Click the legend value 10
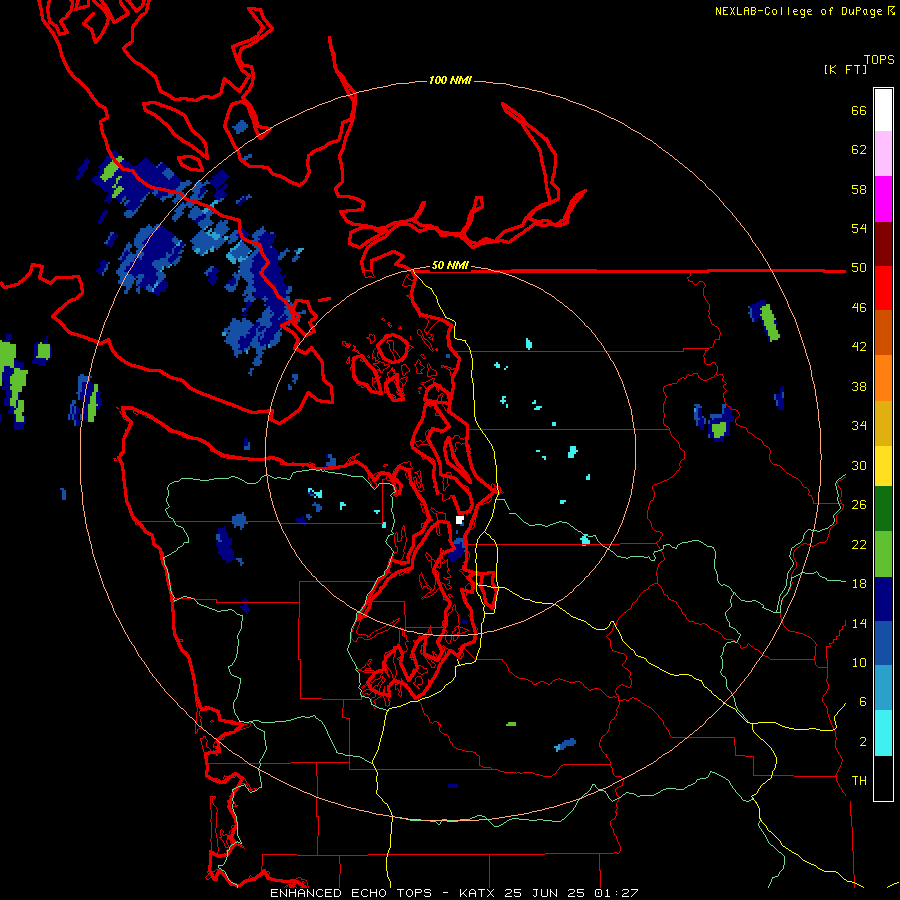Viewport: 900px width, 900px height. click(x=859, y=662)
